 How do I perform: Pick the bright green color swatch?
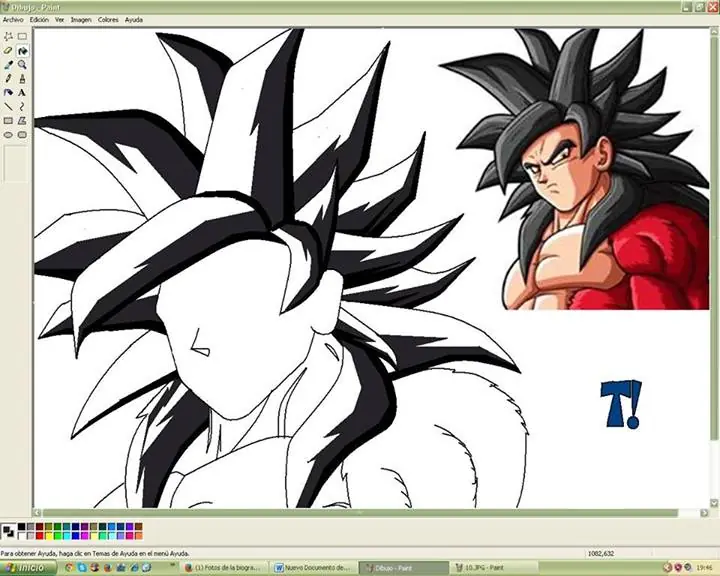tap(57, 536)
